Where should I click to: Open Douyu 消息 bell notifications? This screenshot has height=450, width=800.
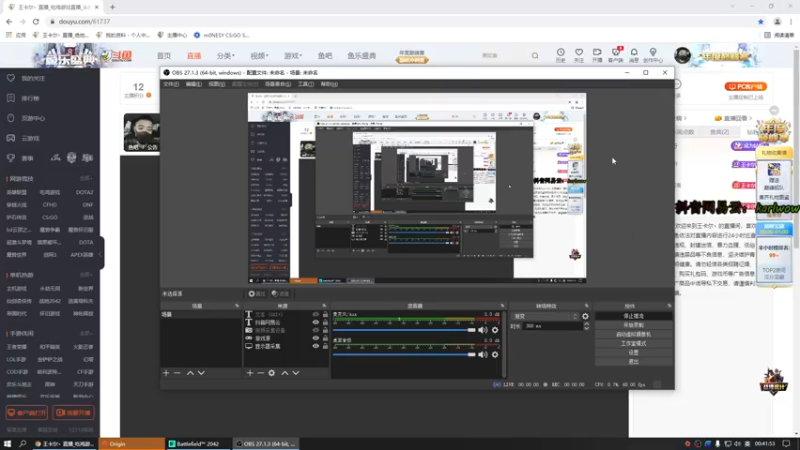634,55
